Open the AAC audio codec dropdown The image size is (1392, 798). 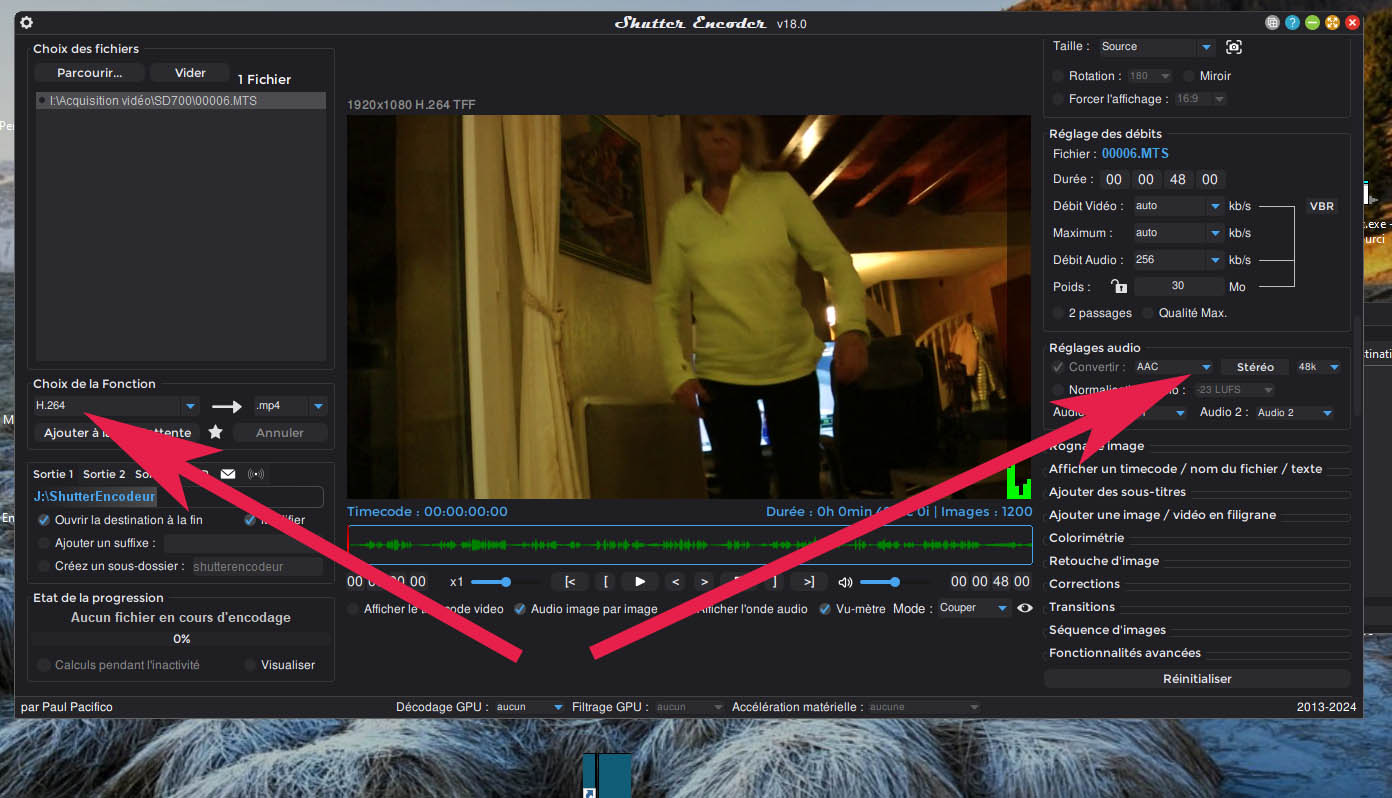(x=1174, y=367)
